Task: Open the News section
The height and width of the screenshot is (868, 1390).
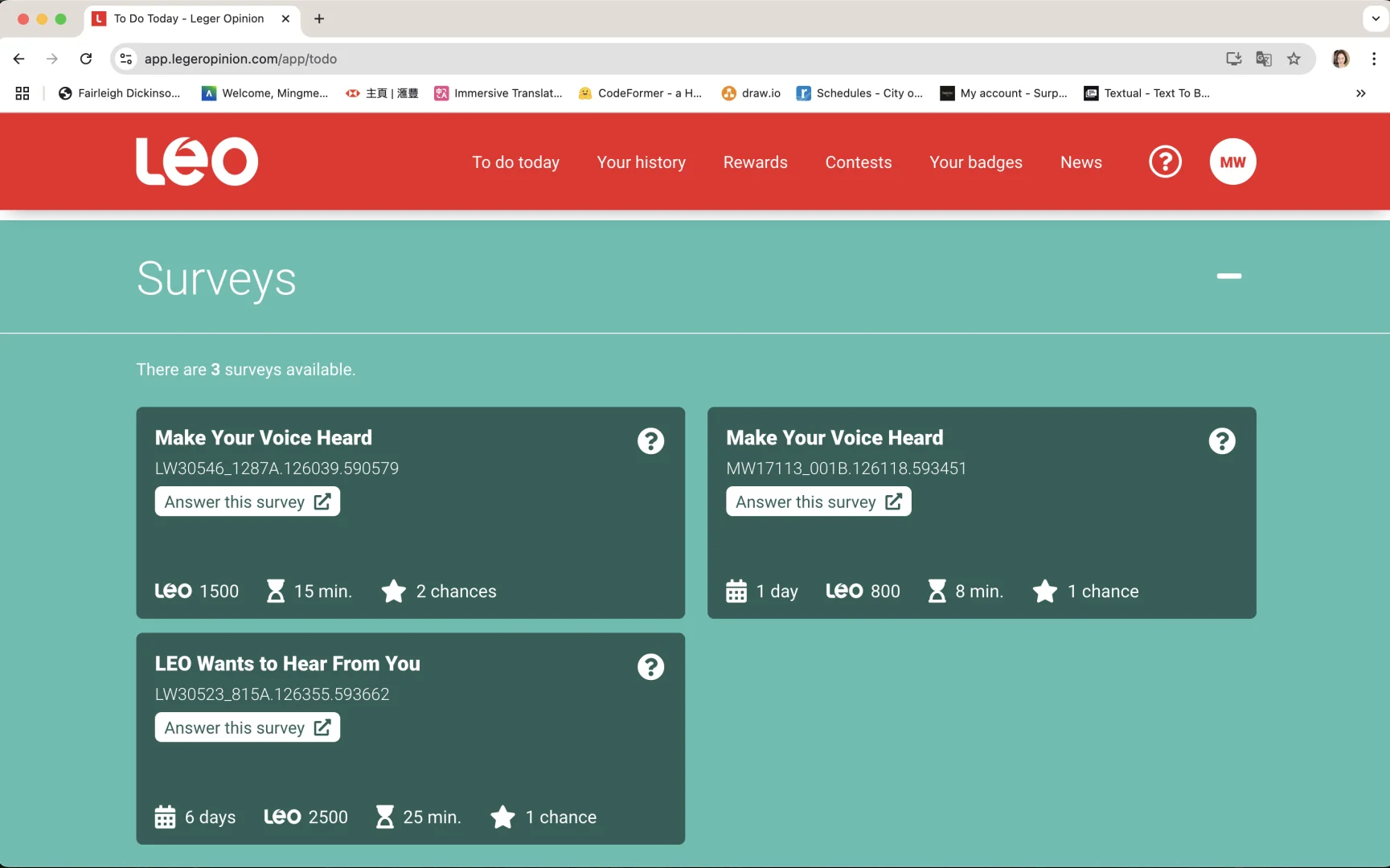Action: pyautogui.click(x=1080, y=162)
